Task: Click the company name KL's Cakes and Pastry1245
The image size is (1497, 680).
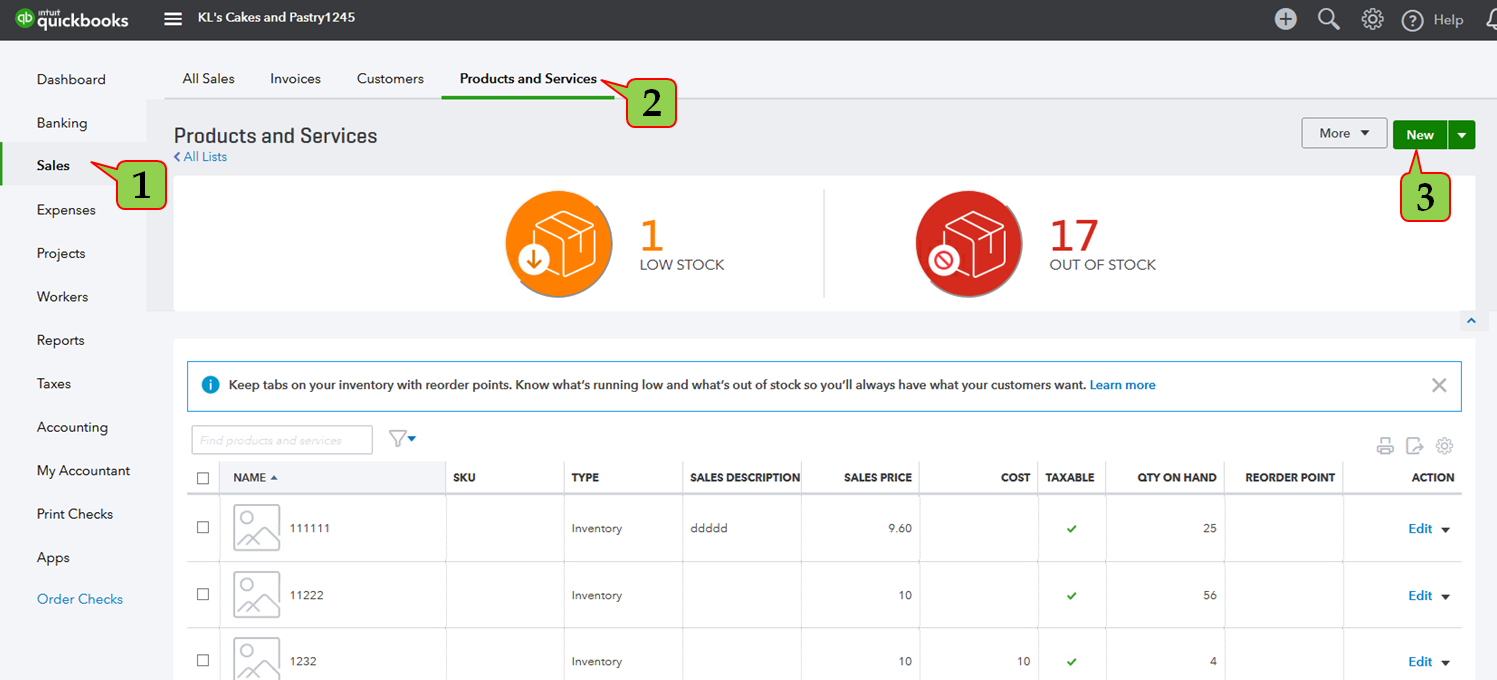Action: 276,18
